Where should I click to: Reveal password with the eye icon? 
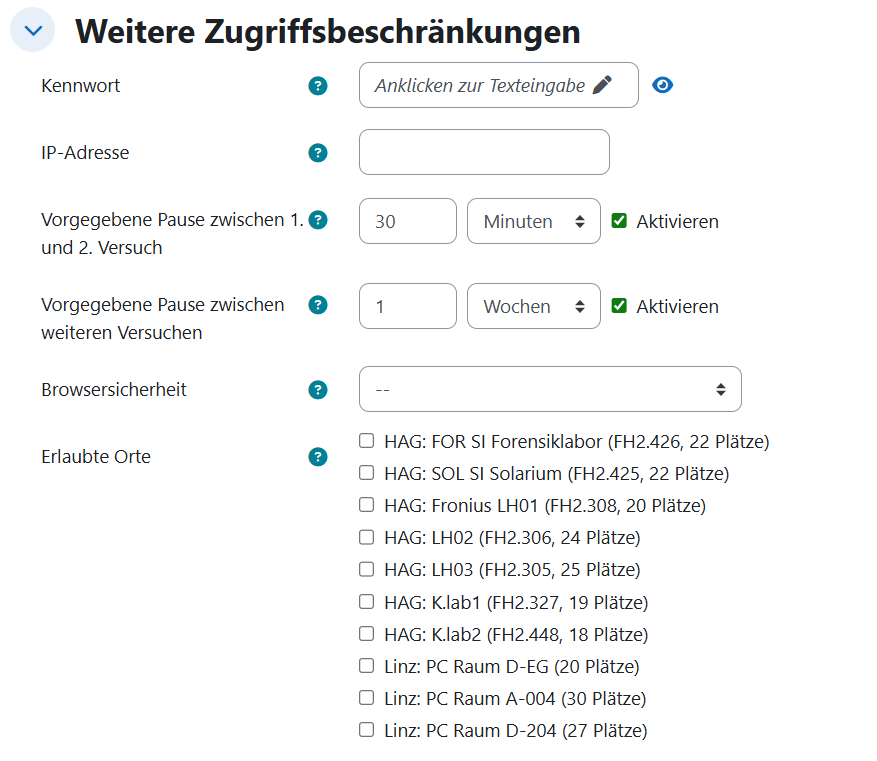pyautogui.click(x=662, y=85)
